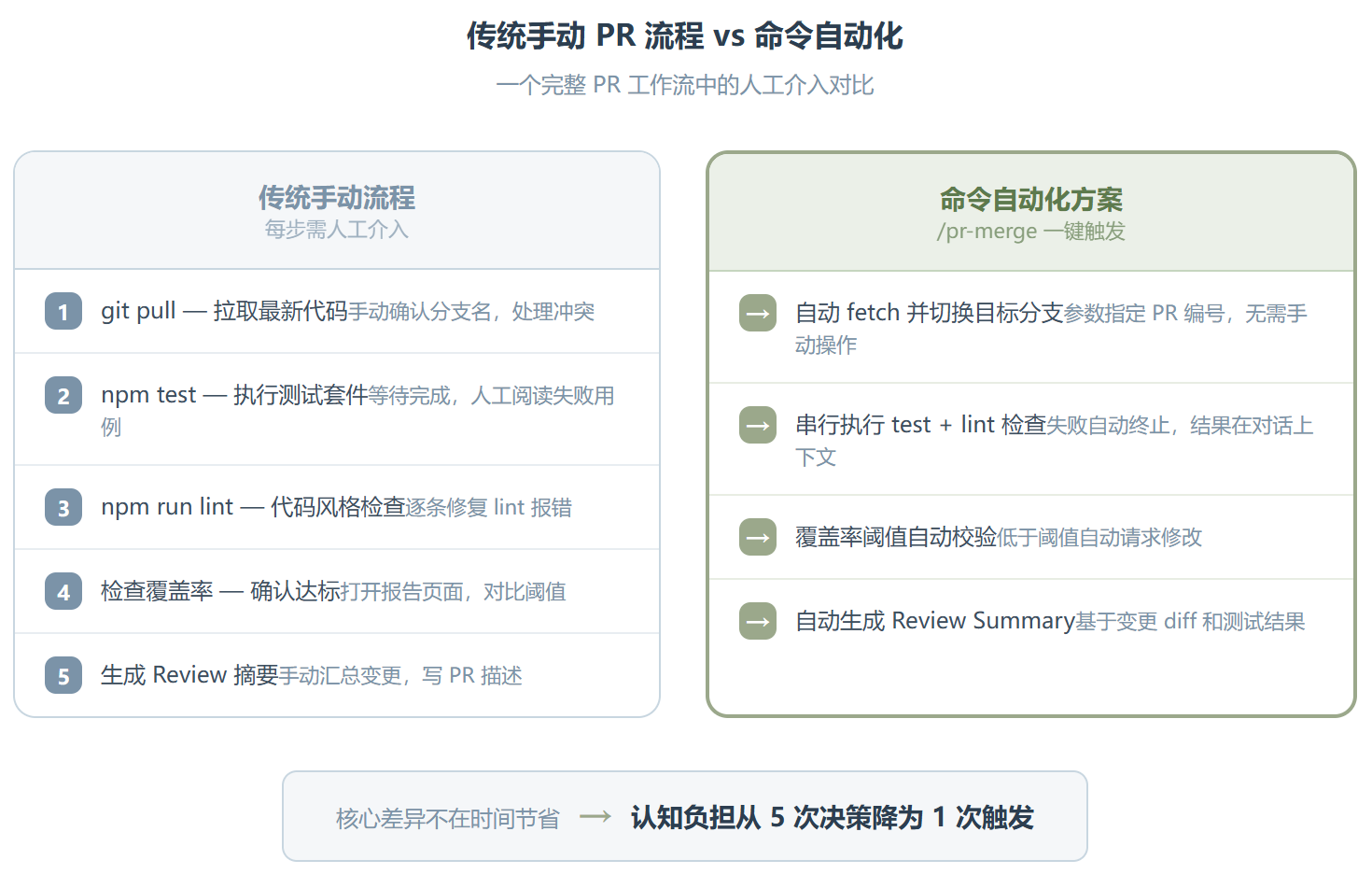Click note 低于阈值自动请求修改
Screen dimensions: 1372x874
(1099, 538)
